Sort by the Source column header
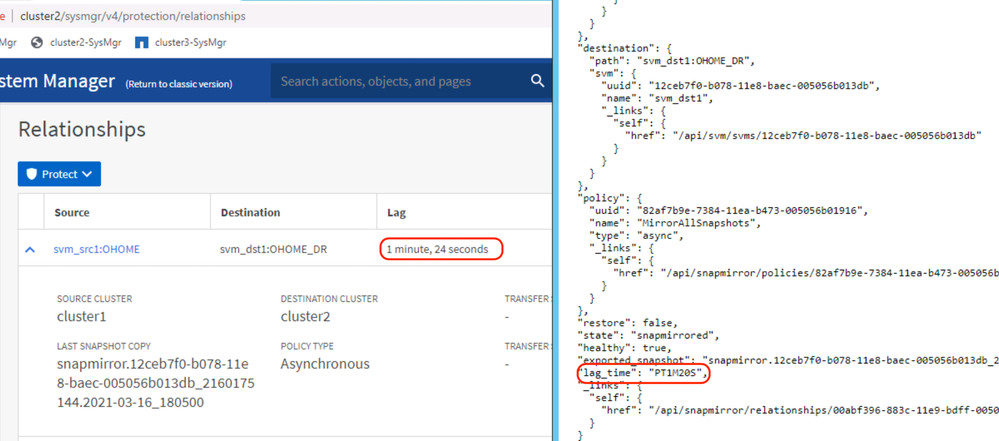999x441 pixels. [72, 213]
